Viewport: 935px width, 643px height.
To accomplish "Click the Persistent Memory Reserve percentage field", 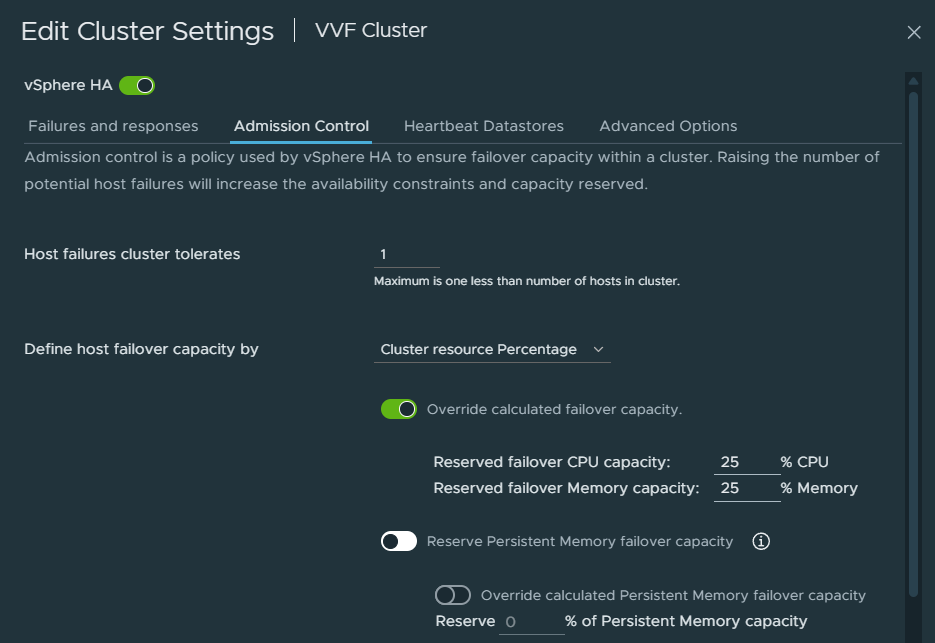I will pos(531,622).
